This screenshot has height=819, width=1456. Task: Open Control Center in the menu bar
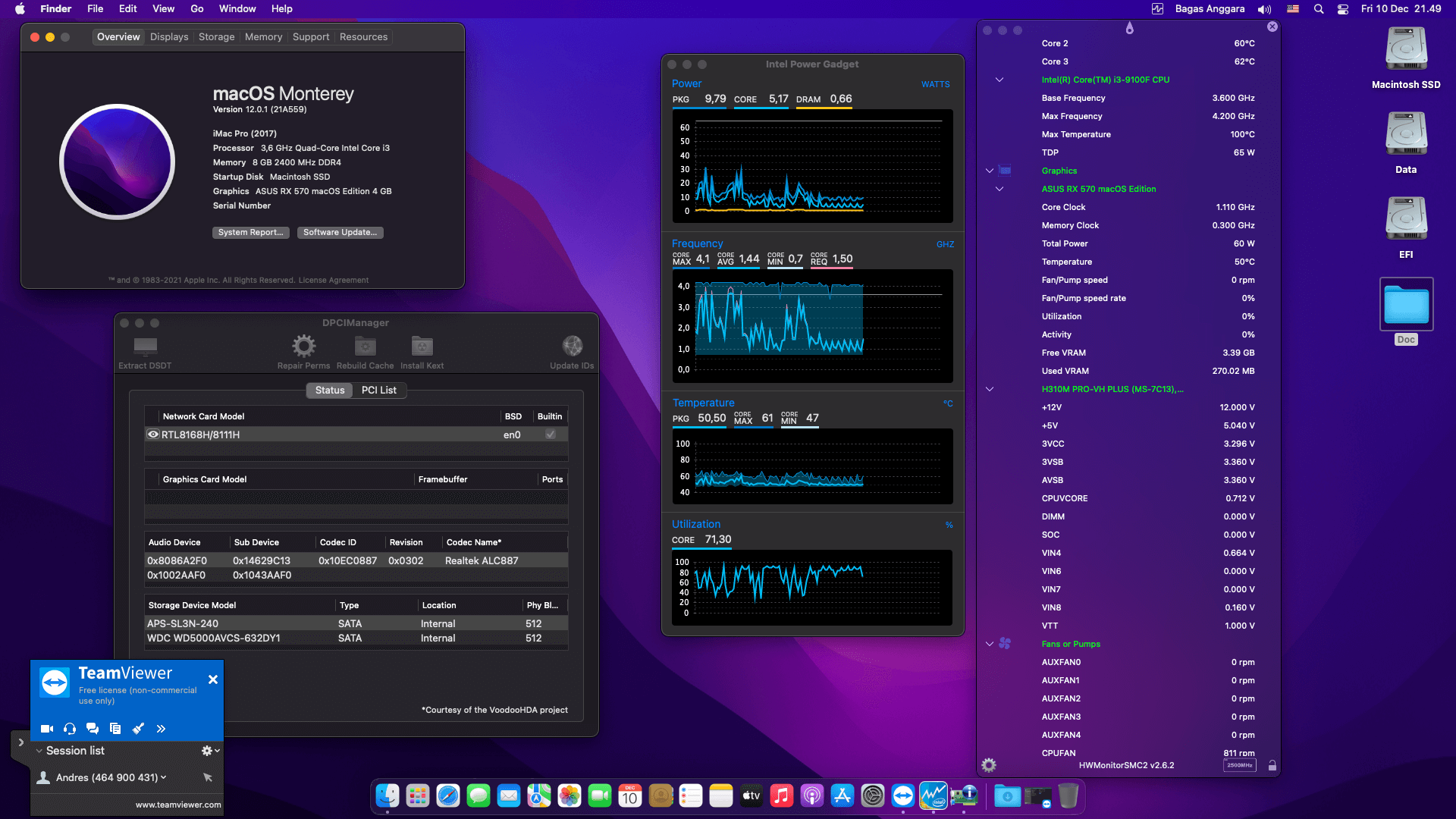coord(1343,9)
